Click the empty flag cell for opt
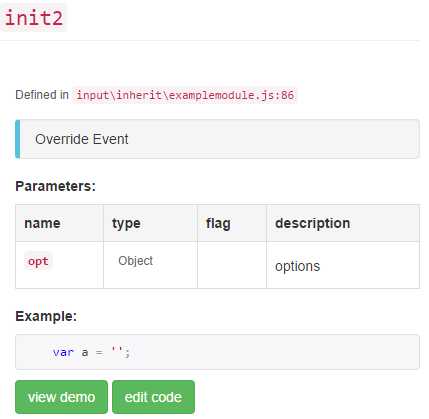The width and height of the screenshot is (429, 419). pyautogui.click(x=232, y=265)
